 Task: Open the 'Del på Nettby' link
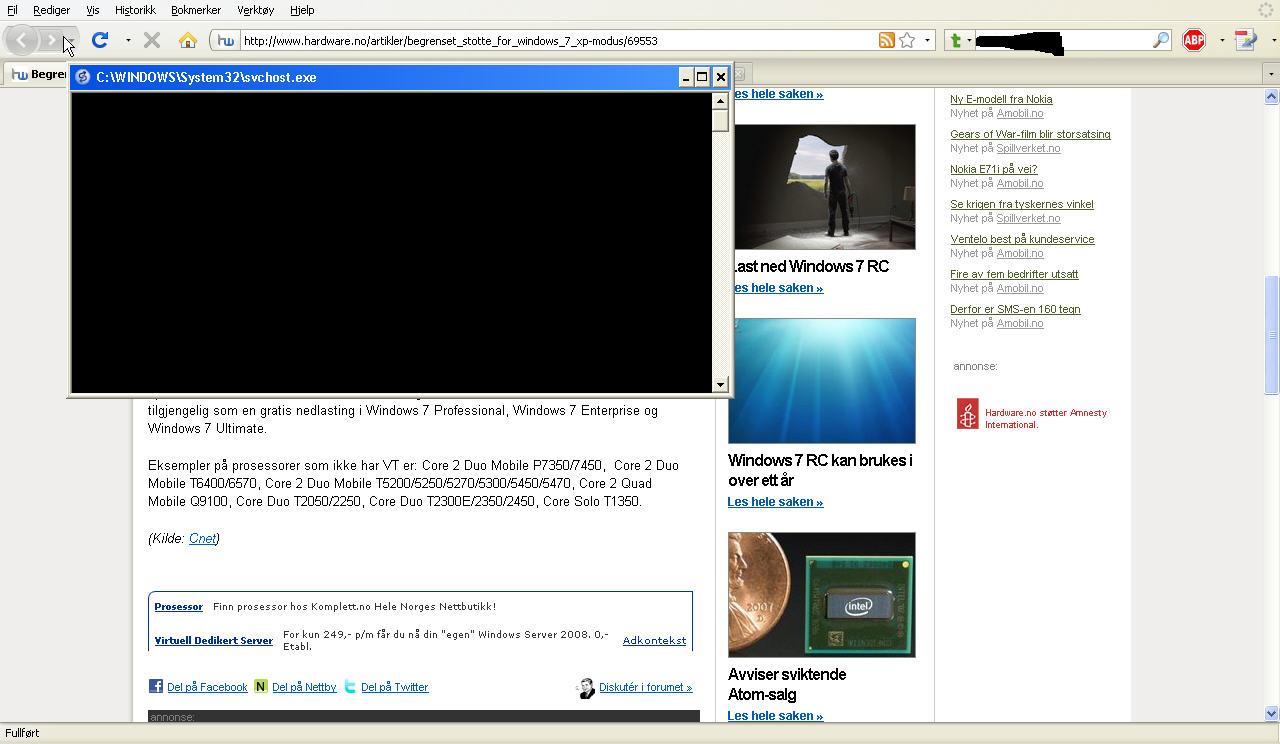tap(304, 687)
